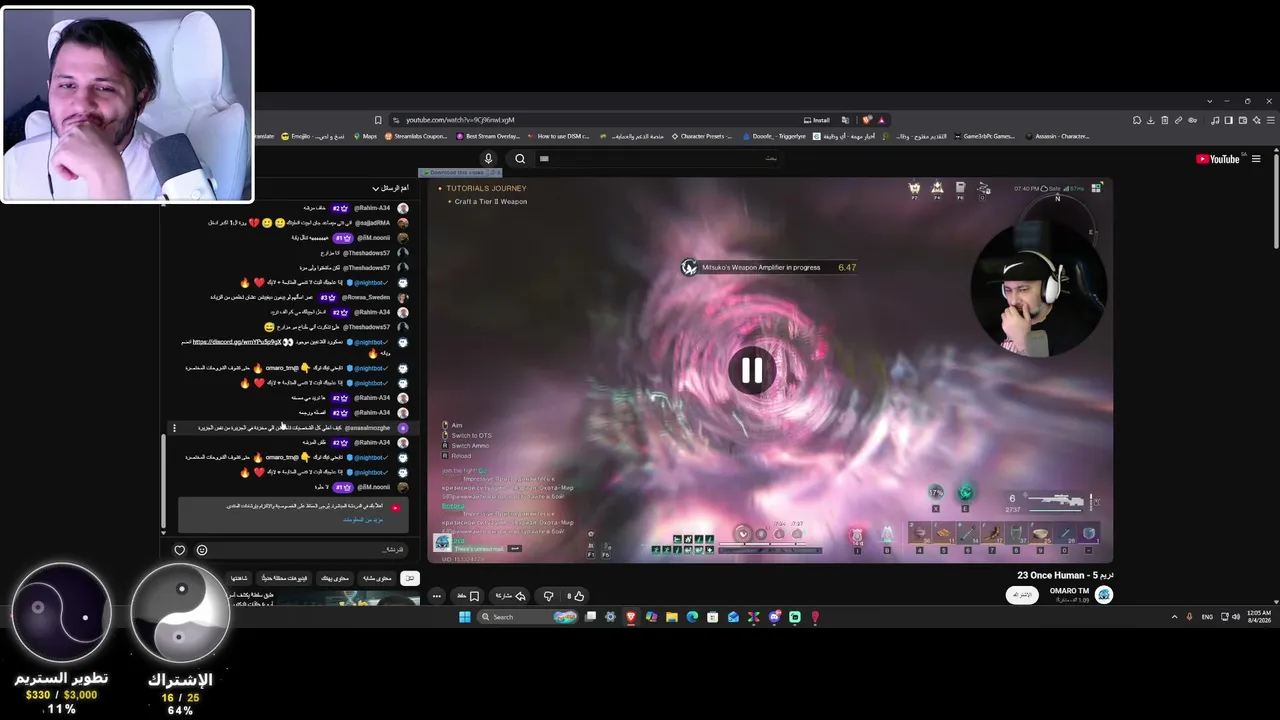Screen dimensions: 1280x720
Task: Open the system tray hidden icons chevron
Action: (1174, 617)
